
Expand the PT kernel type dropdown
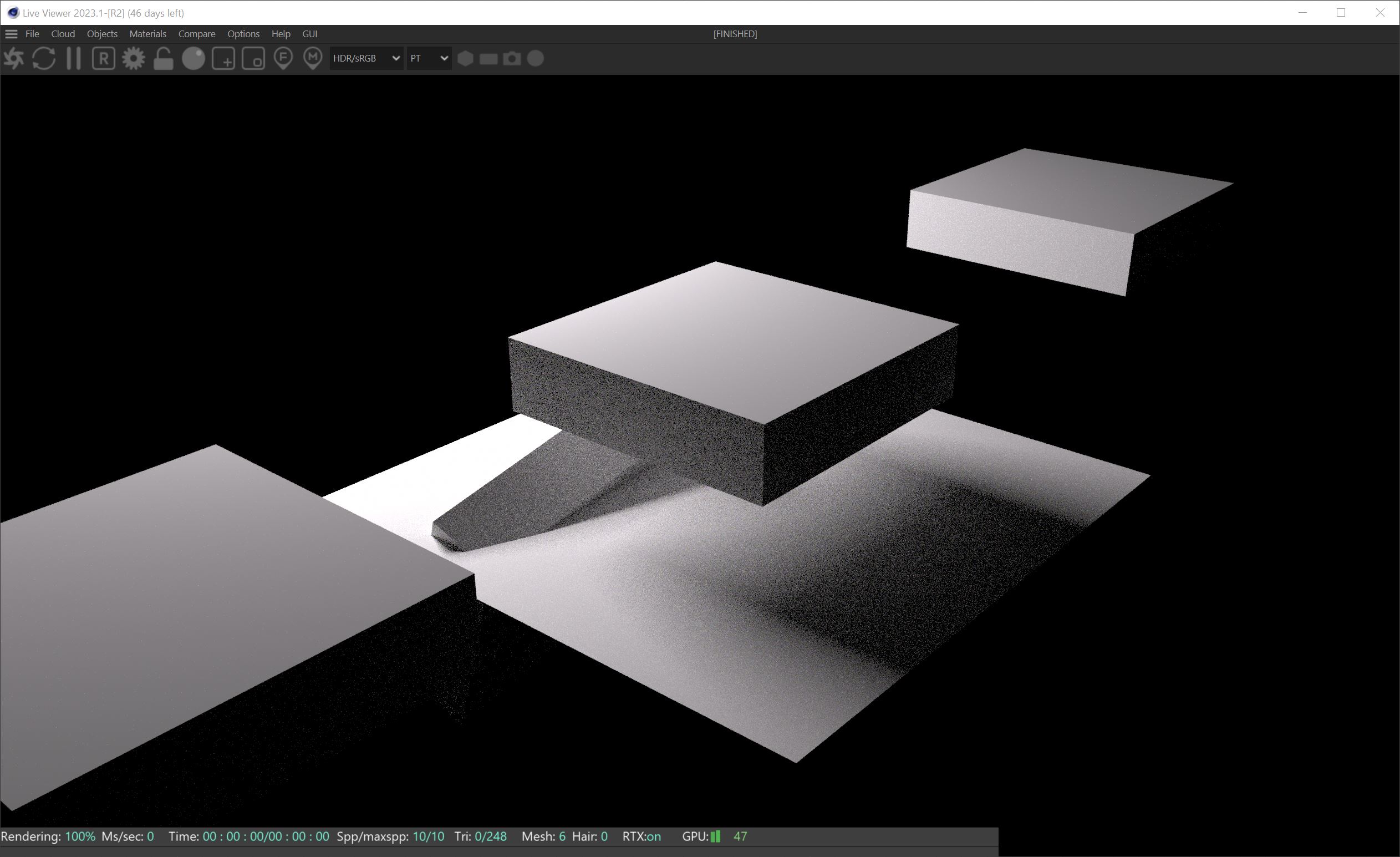point(429,59)
